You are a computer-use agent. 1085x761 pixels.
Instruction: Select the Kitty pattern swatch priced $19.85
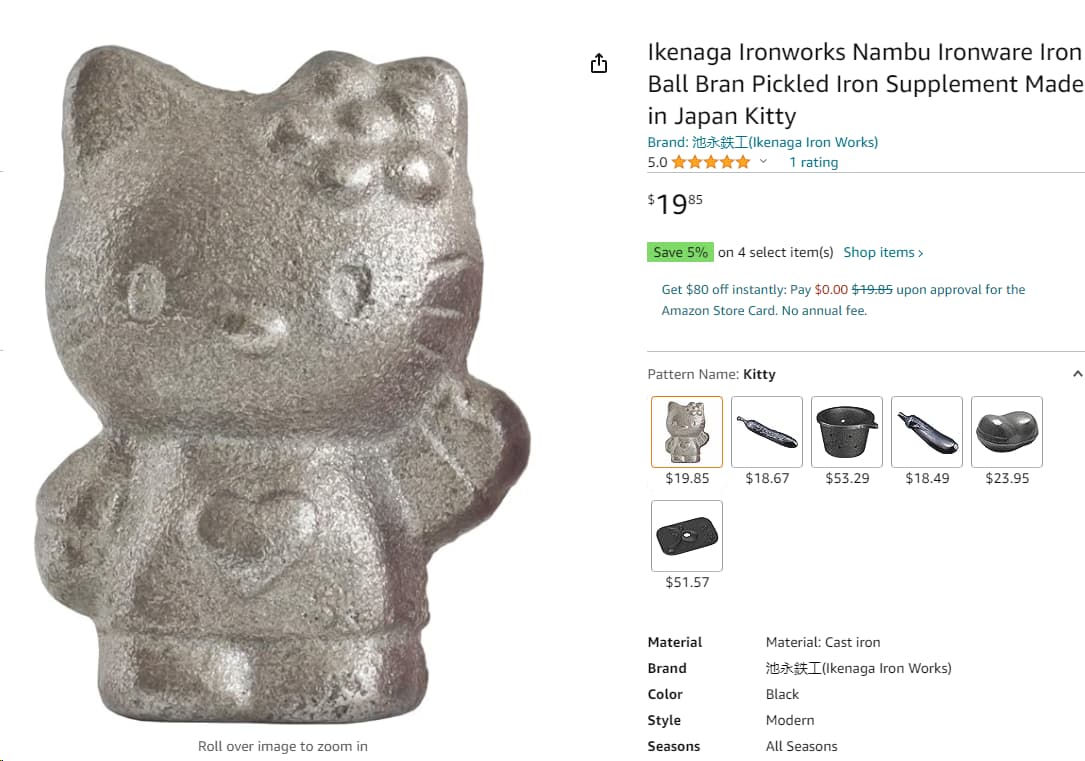687,432
